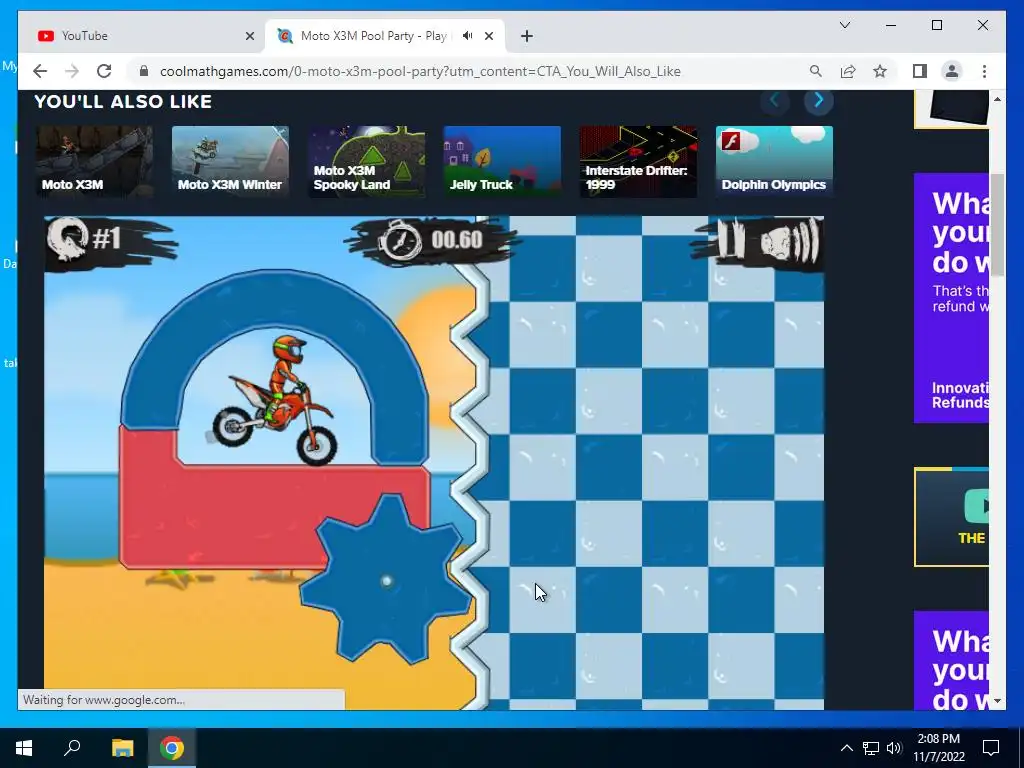The height and width of the screenshot is (768, 1024).
Task: Close the Moto X3M Pool Party tab
Action: (488, 36)
